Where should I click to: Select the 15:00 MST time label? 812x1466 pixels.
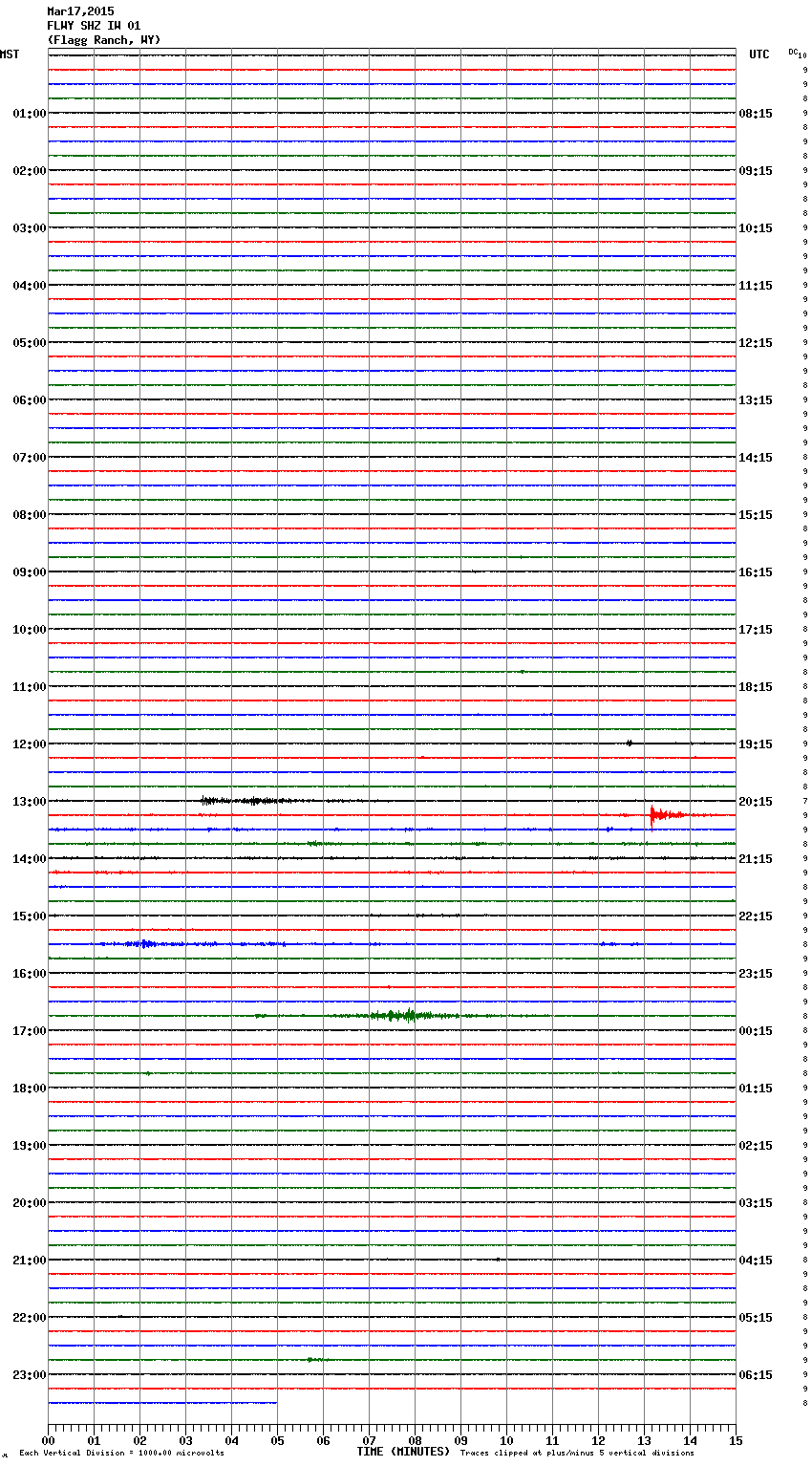pos(30,916)
